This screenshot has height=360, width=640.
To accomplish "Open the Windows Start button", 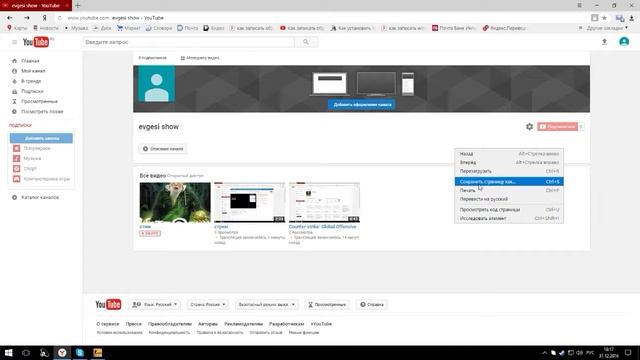I will click(x=9, y=353).
